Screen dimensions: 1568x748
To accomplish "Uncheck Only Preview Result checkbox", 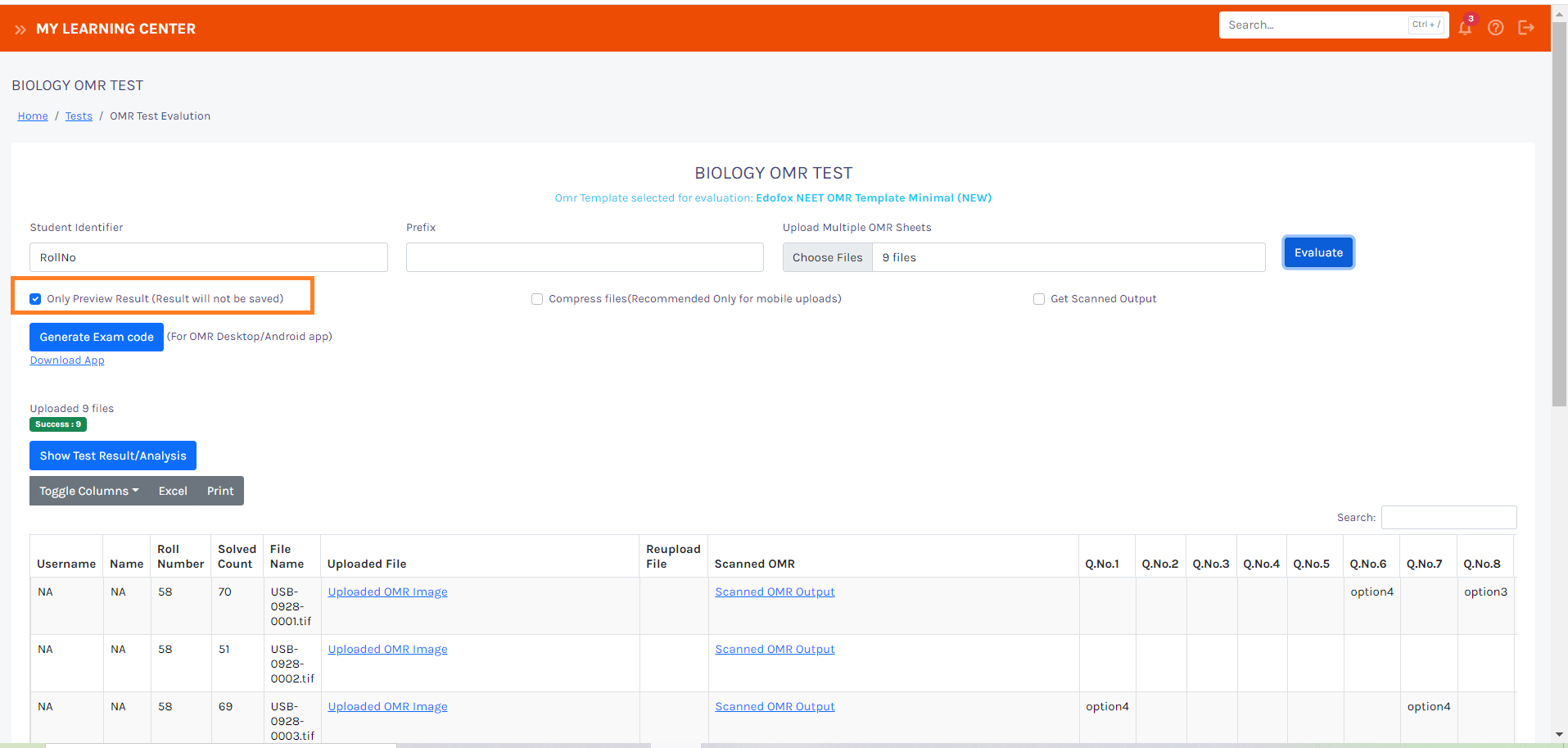I will point(35,299).
